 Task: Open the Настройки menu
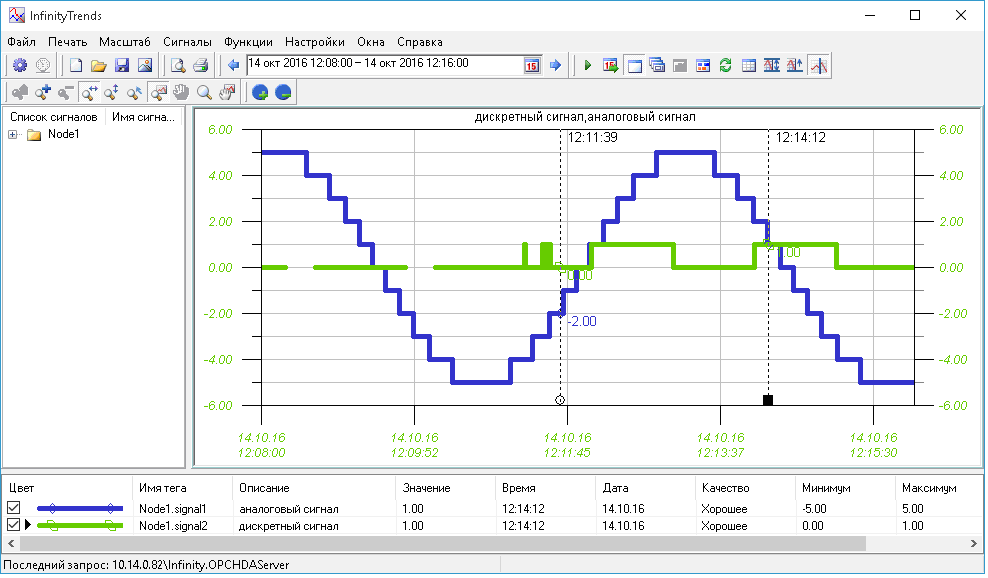pyautogui.click(x=314, y=42)
